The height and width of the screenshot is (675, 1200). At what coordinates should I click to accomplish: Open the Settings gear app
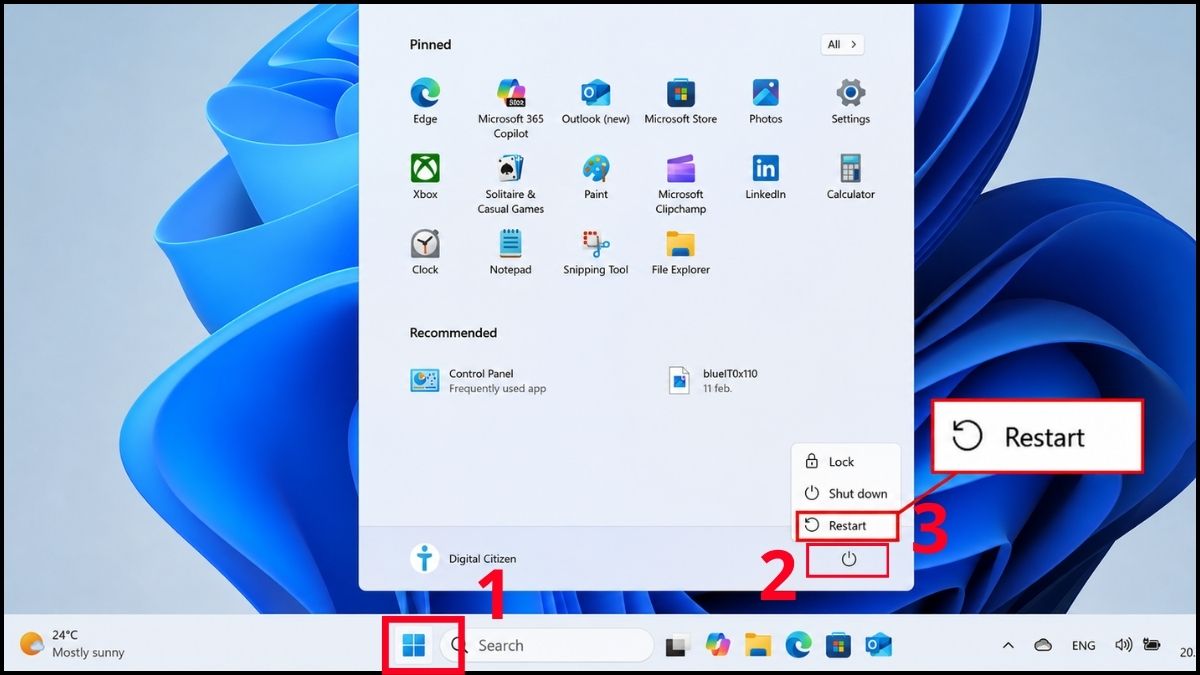[x=851, y=101]
